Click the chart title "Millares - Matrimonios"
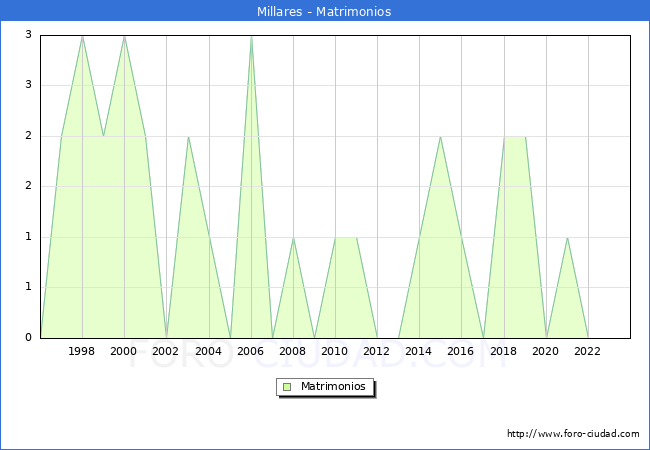650x450 pixels. (324, 11)
